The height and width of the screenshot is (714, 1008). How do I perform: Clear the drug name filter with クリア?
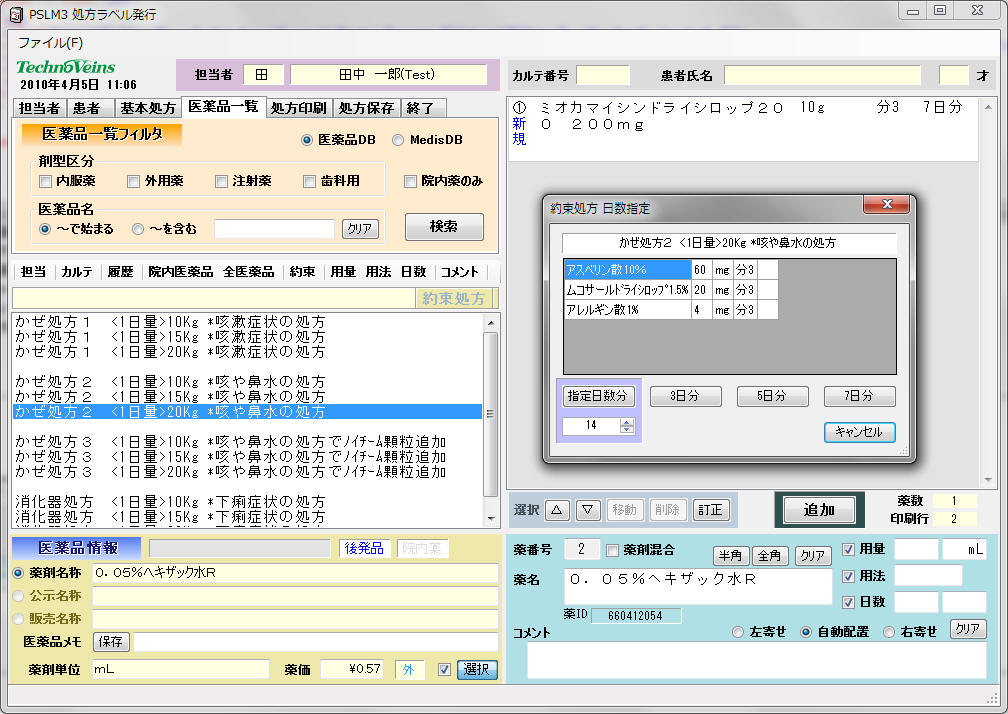click(x=360, y=229)
